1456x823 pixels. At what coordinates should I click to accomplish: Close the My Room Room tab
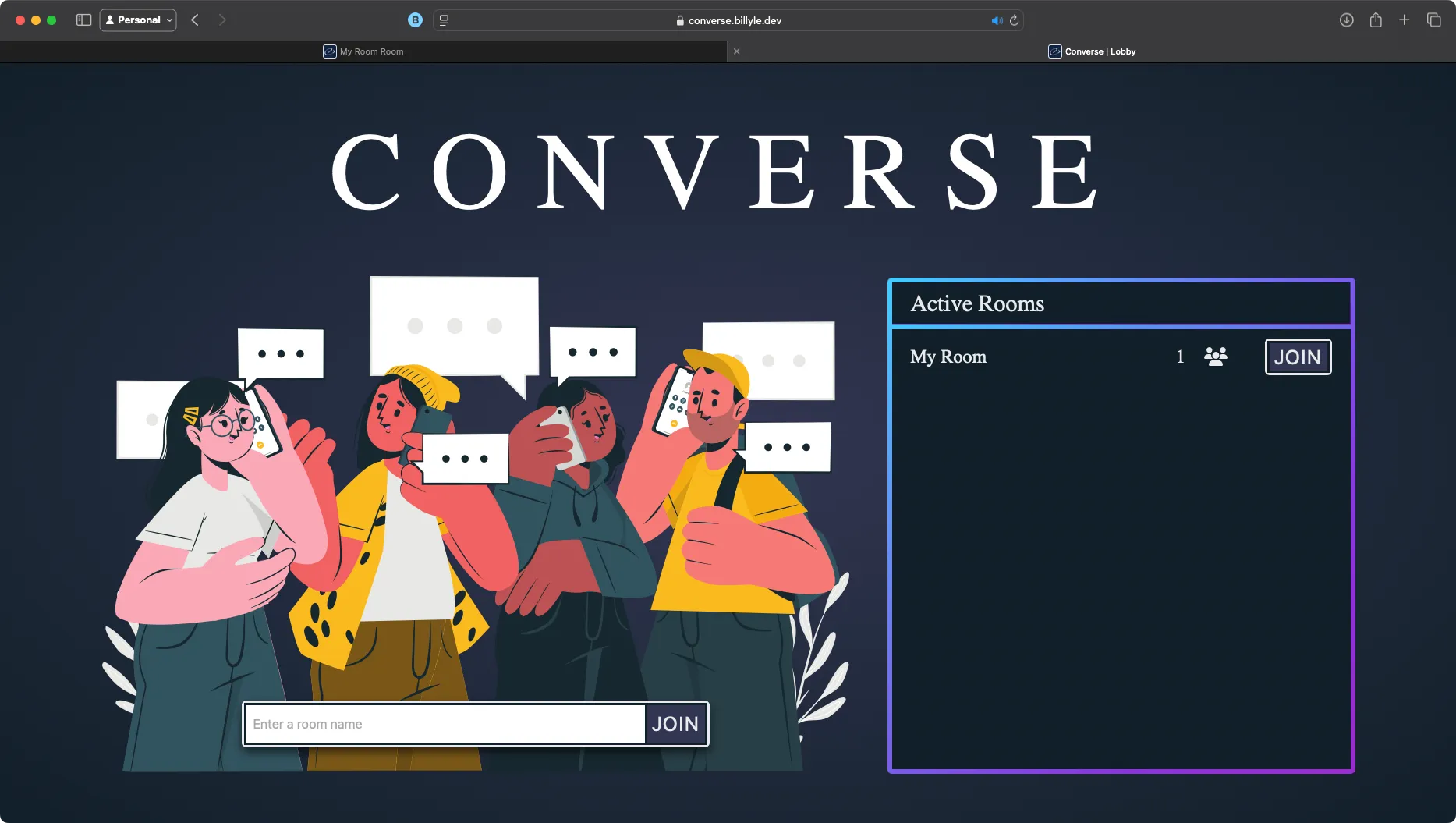735,51
